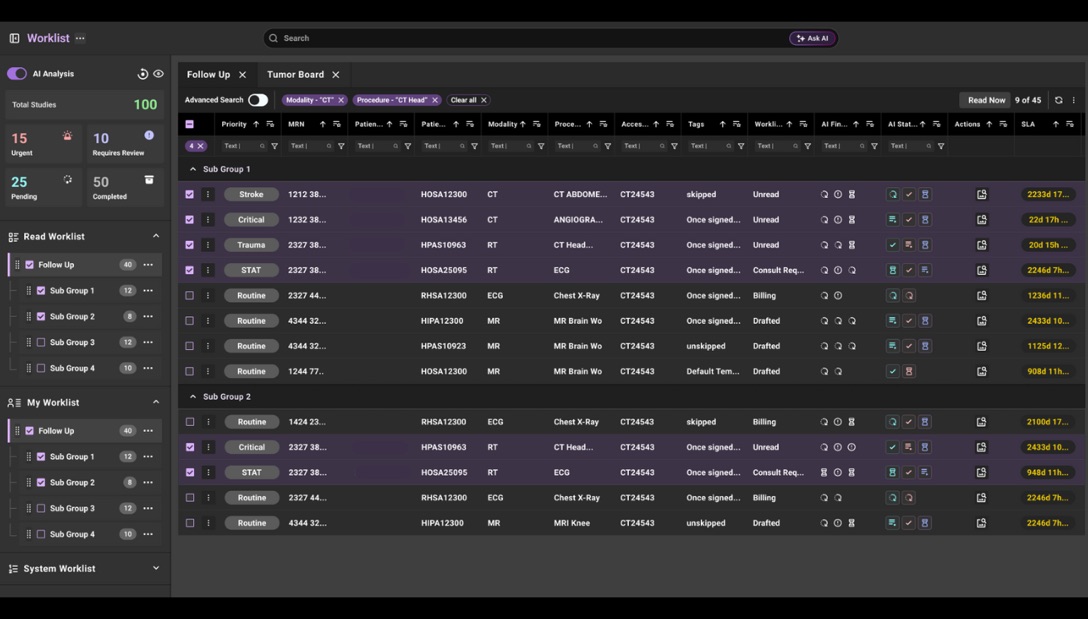Expand the System Worklist section
Image resolution: width=1088 pixels, height=619 pixels.
(x=156, y=567)
